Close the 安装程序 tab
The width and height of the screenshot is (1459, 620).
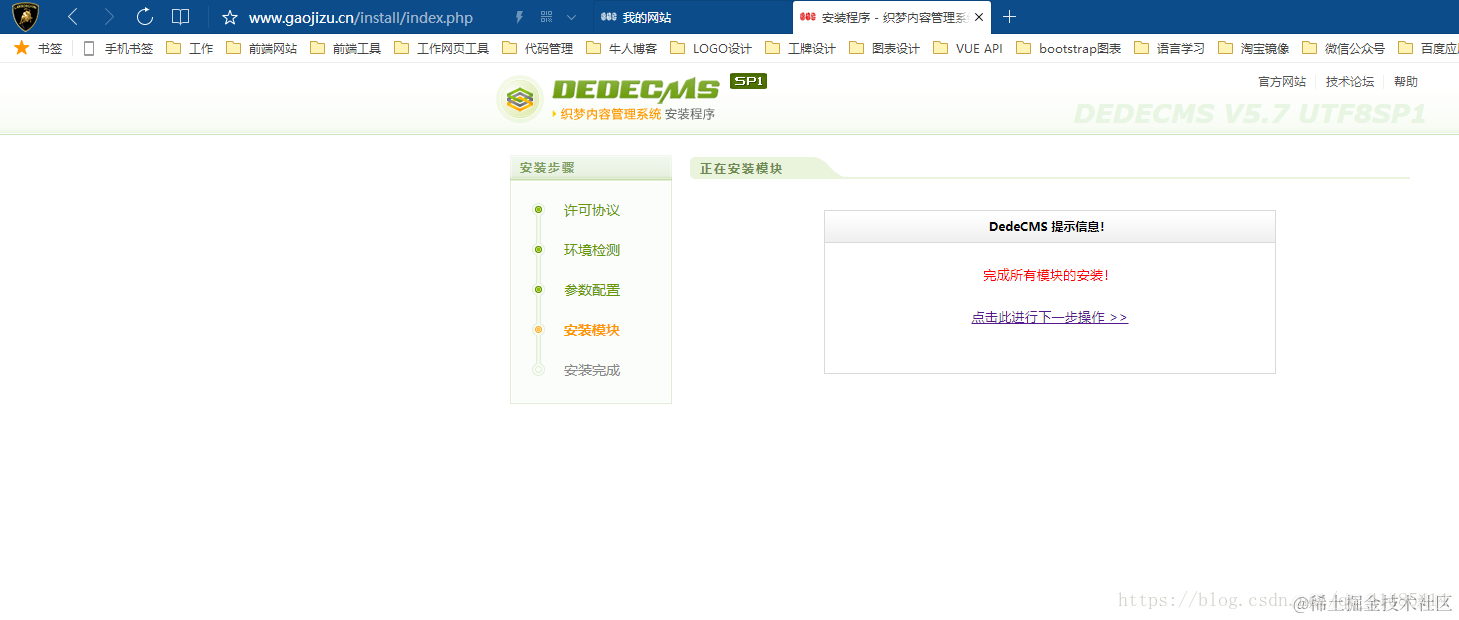[x=979, y=17]
